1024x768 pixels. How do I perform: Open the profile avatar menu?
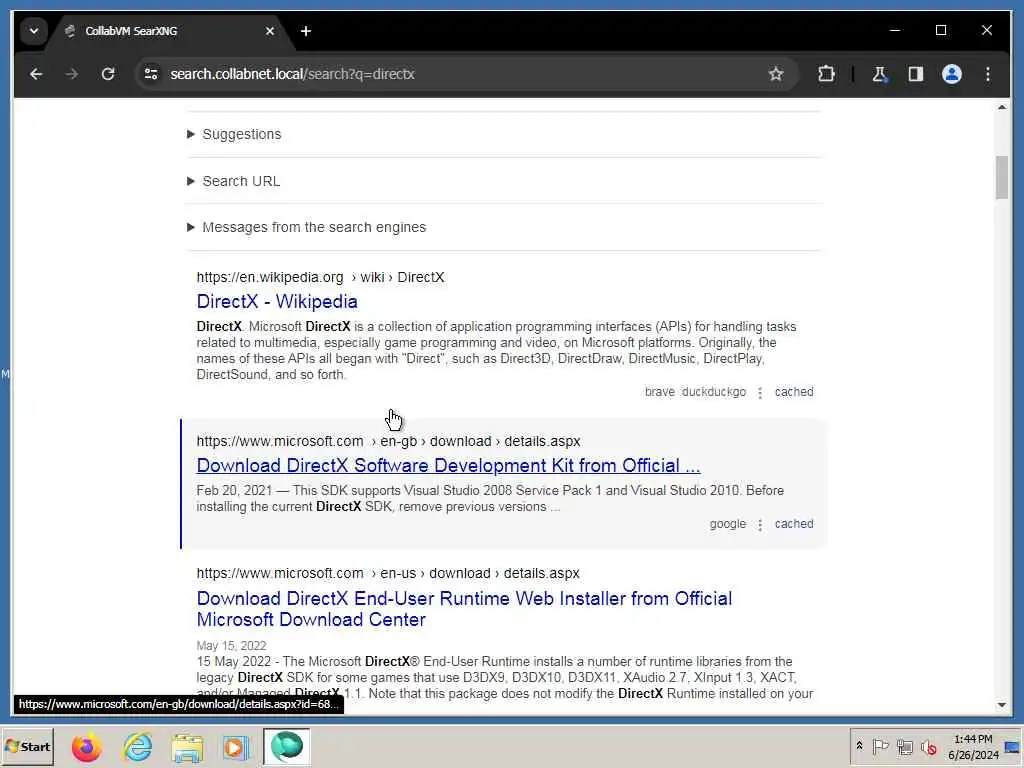click(x=952, y=74)
